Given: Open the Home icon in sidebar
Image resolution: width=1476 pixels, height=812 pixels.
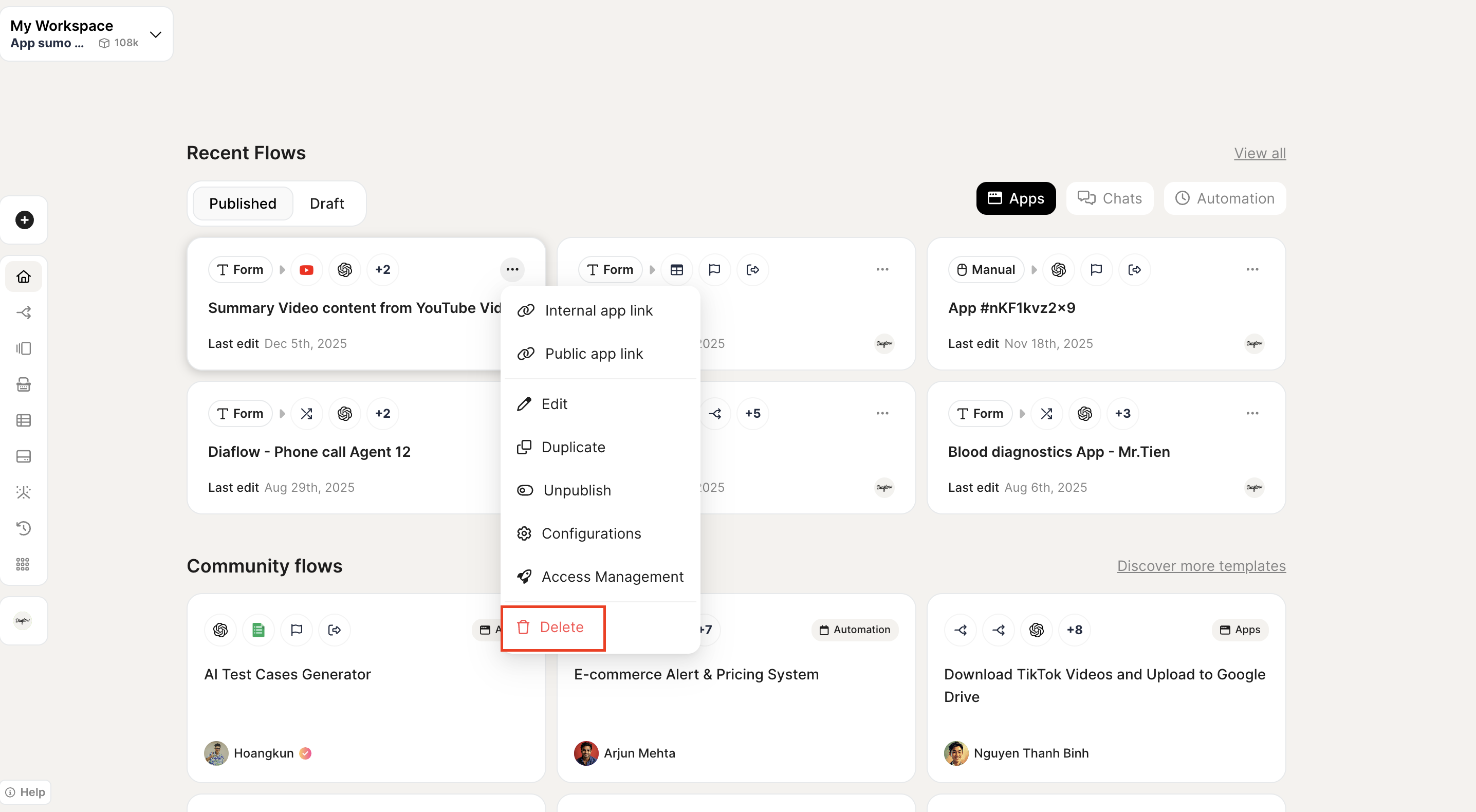Looking at the screenshot, I should (24, 277).
